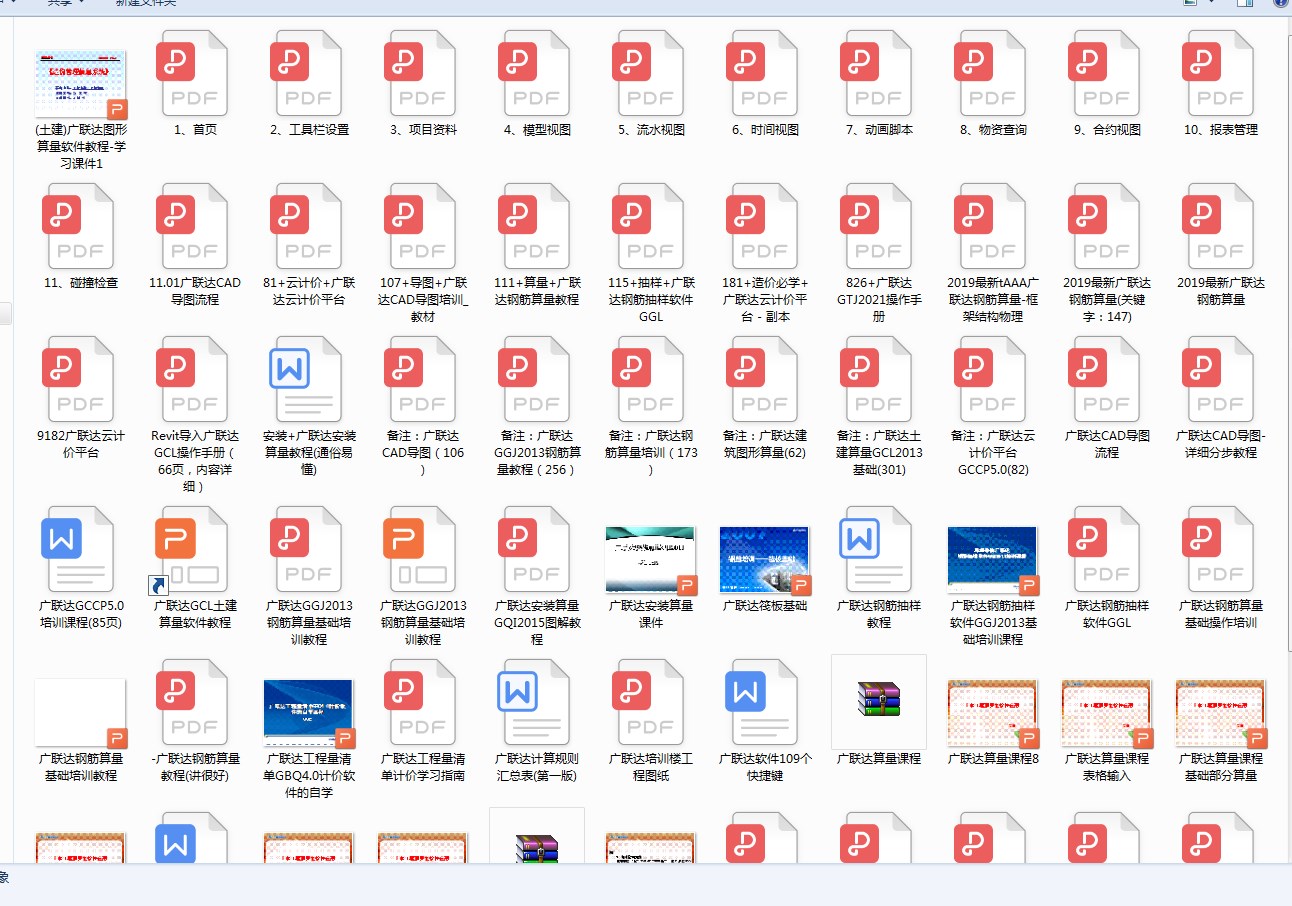Select blank thumbnail 广联达钢筋算量基础培训教程

tap(80, 713)
